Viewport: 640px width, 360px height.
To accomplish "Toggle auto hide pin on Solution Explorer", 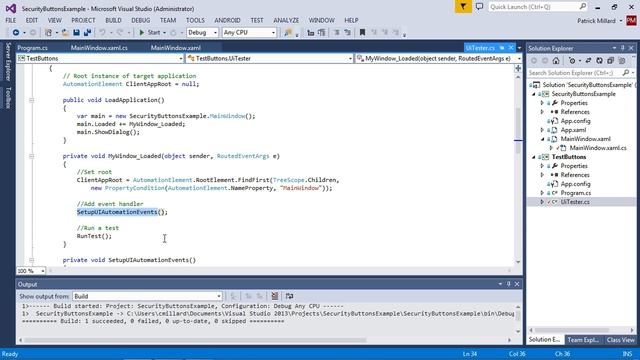I will pos(623,48).
